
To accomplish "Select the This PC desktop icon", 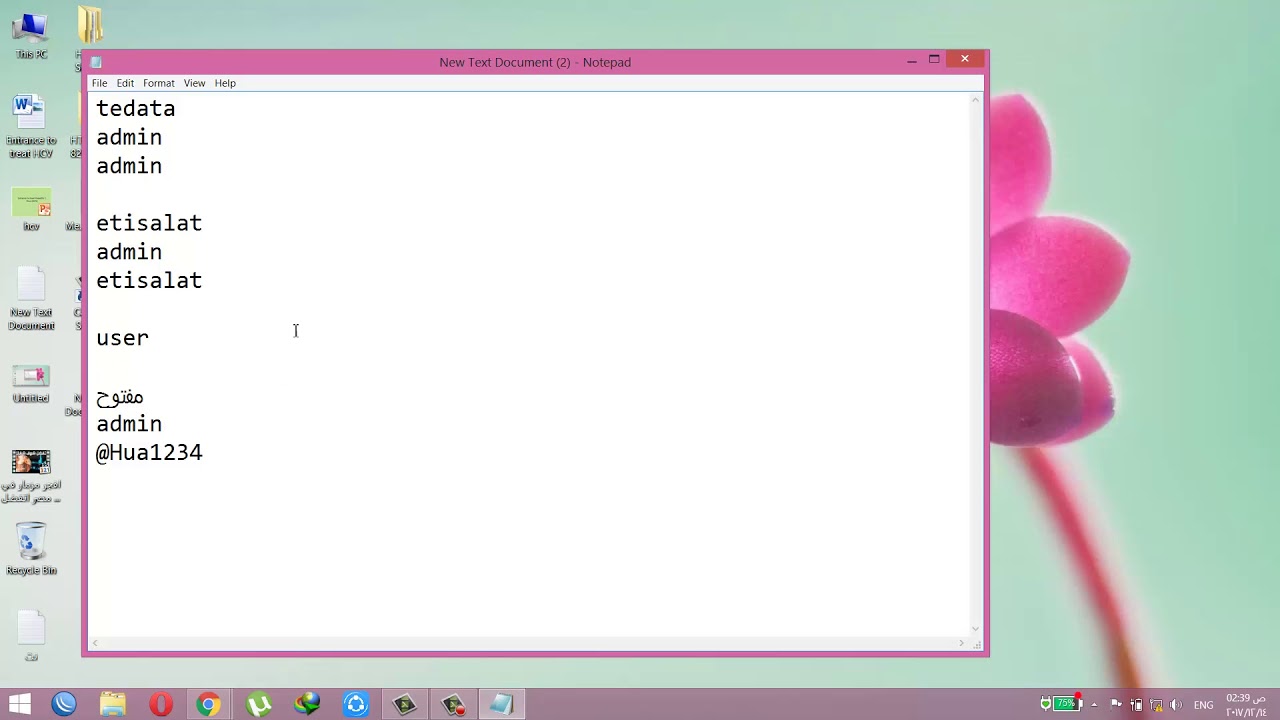I will click(31, 36).
